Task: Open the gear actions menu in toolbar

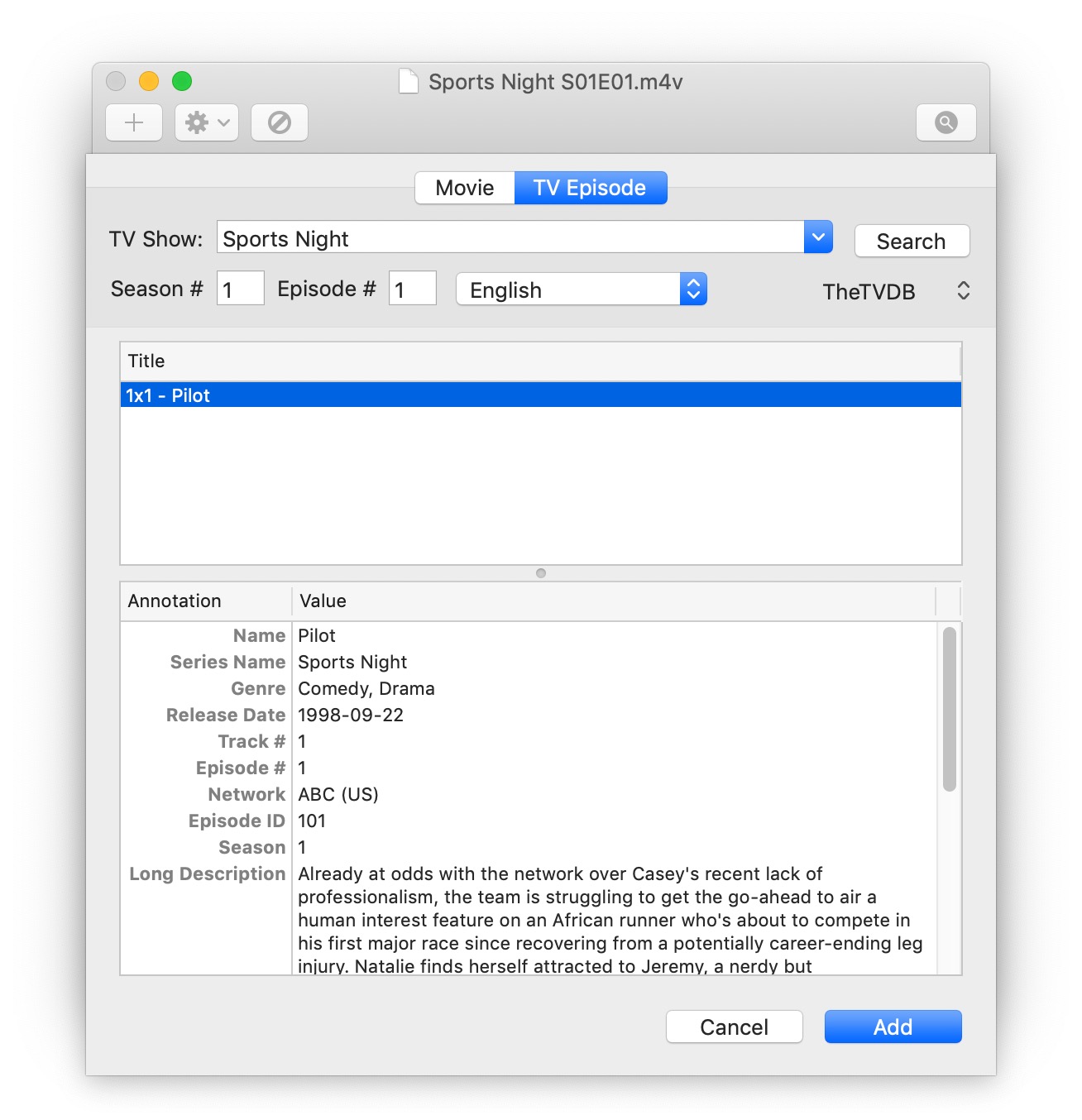Action: tap(207, 123)
